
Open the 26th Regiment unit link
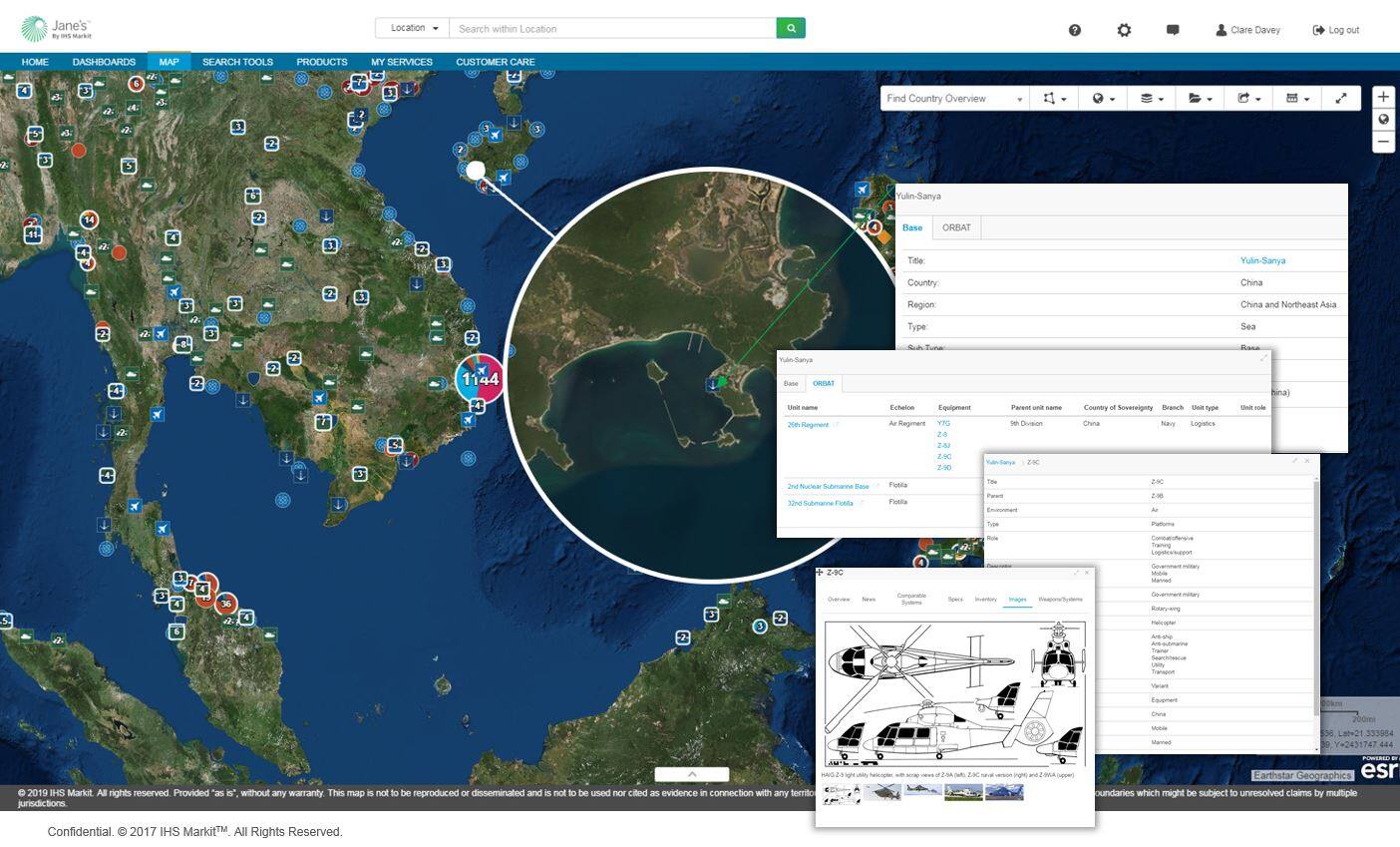(808, 425)
